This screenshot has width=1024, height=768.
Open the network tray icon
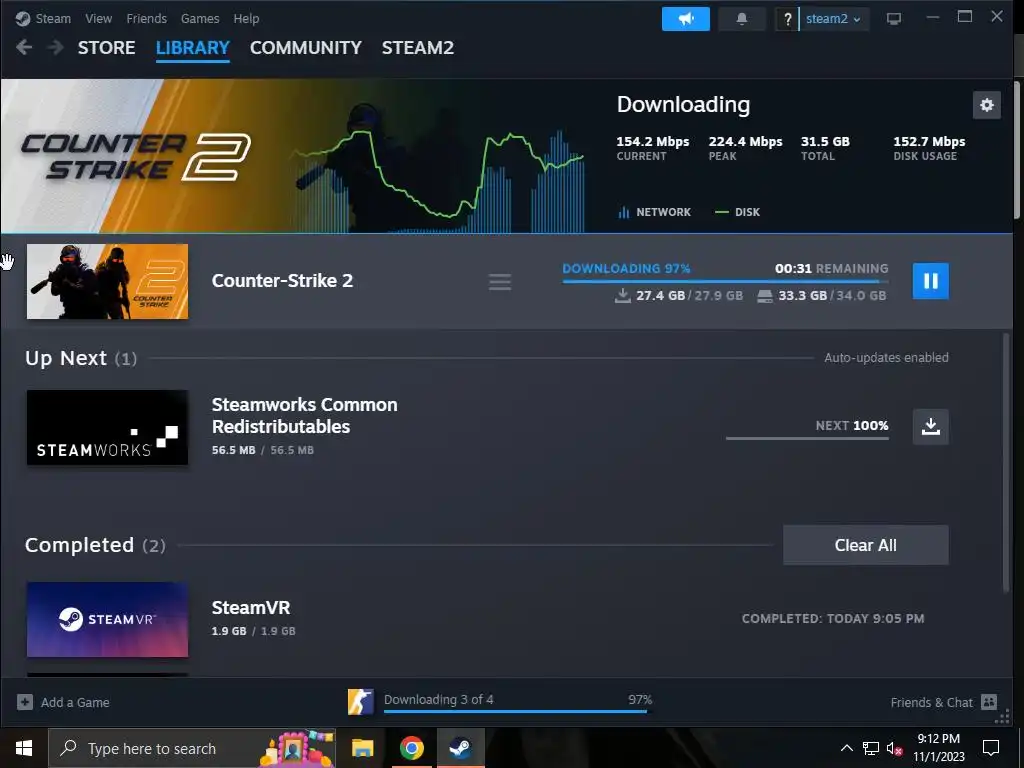[x=871, y=748]
